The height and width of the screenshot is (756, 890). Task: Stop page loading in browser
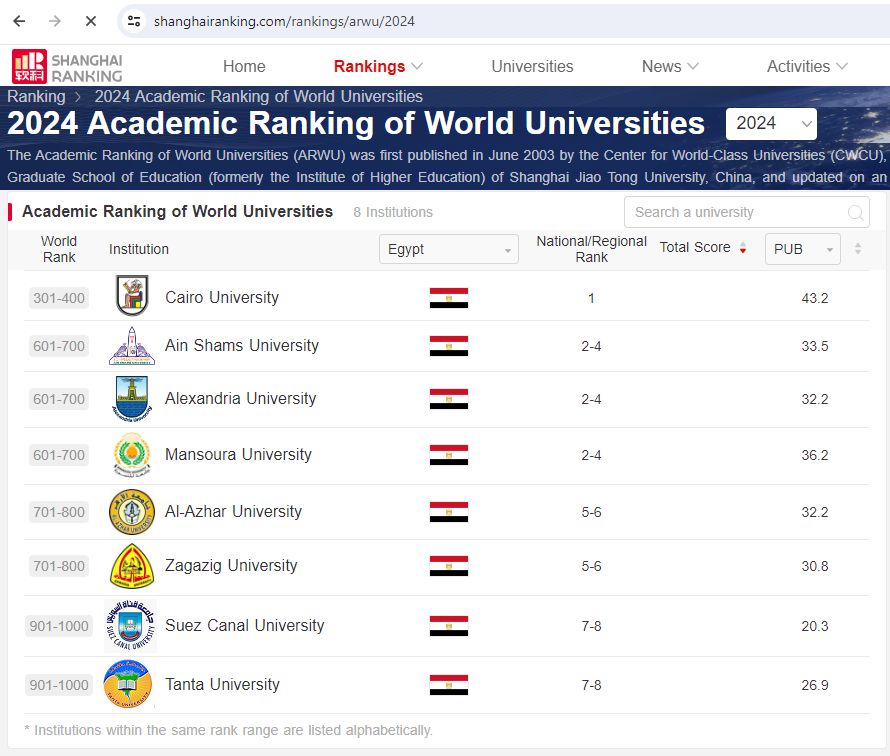pyautogui.click(x=88, y=21)
